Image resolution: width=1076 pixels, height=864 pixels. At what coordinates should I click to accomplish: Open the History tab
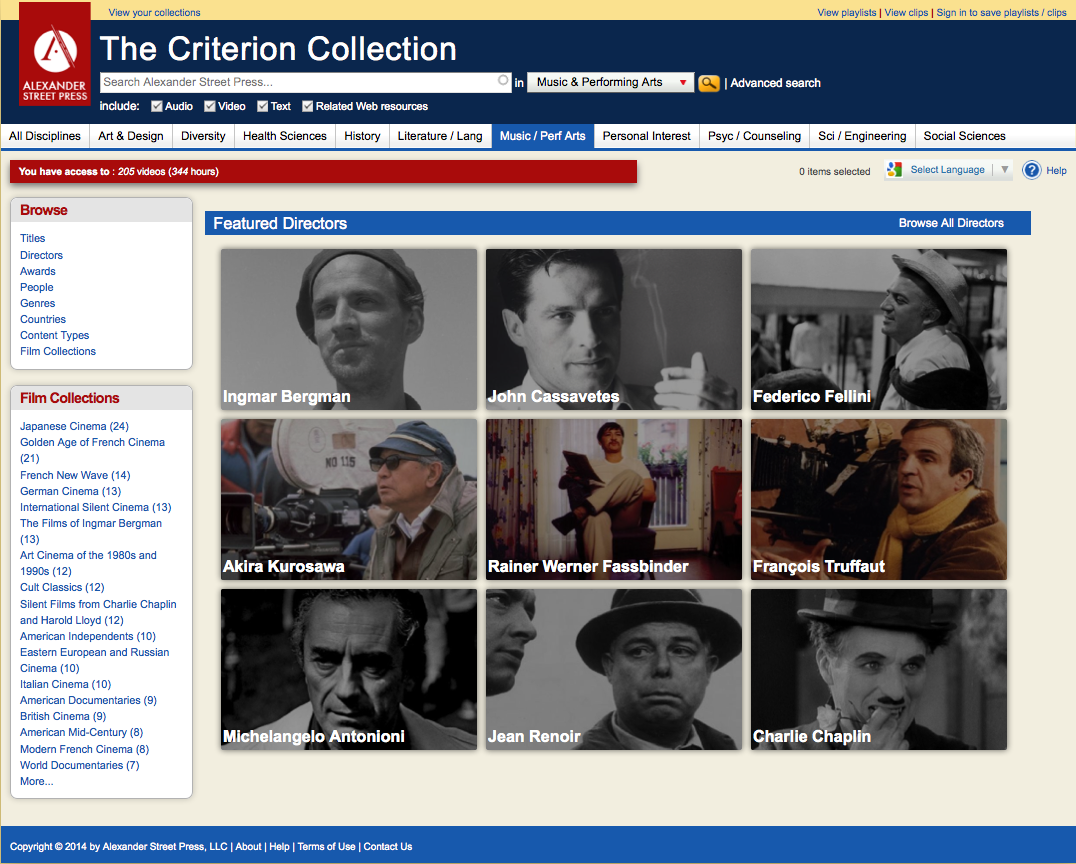(x=362, y=136)
